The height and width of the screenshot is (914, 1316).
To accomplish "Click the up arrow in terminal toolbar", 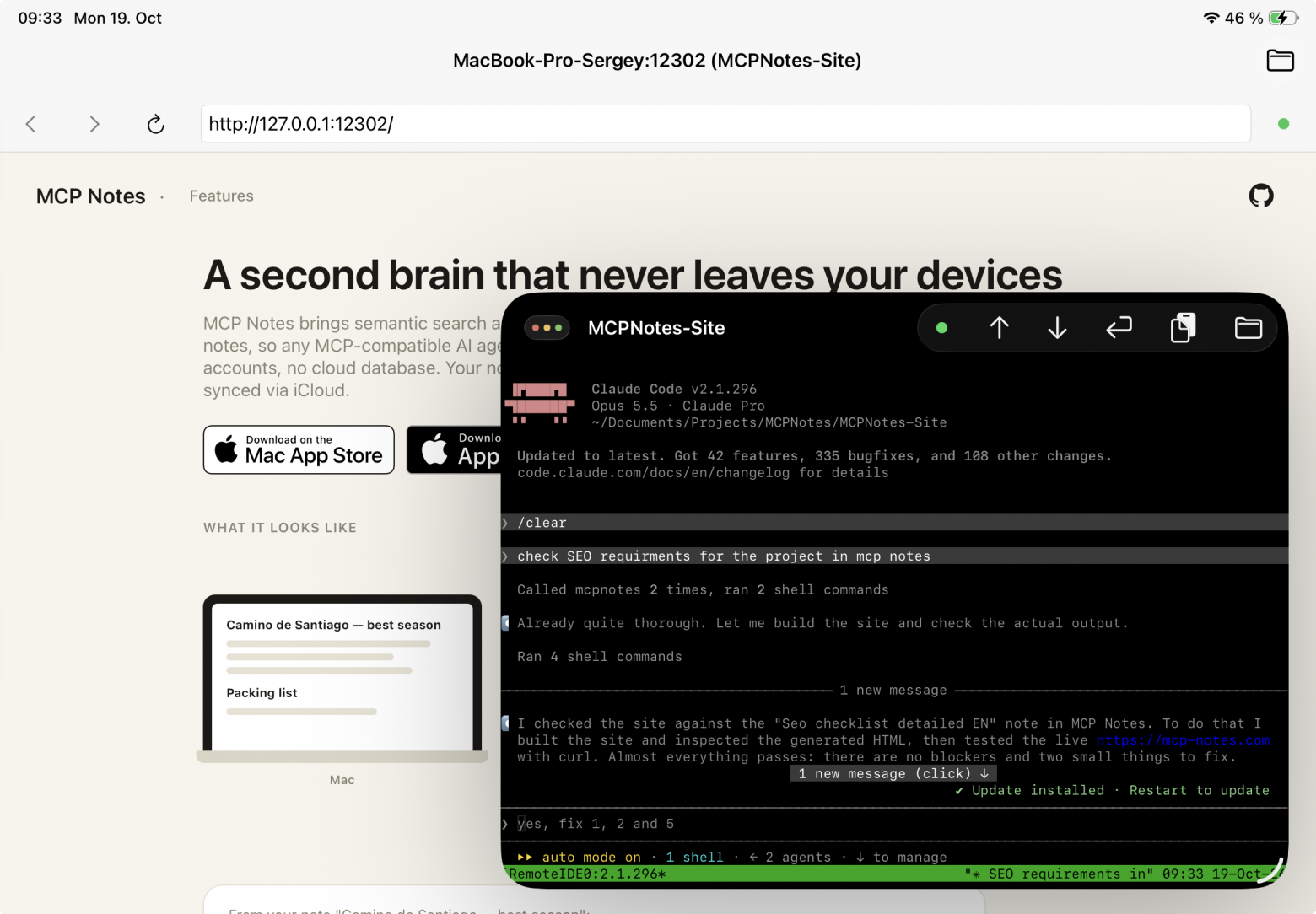I will click(x=1000, y=327).
